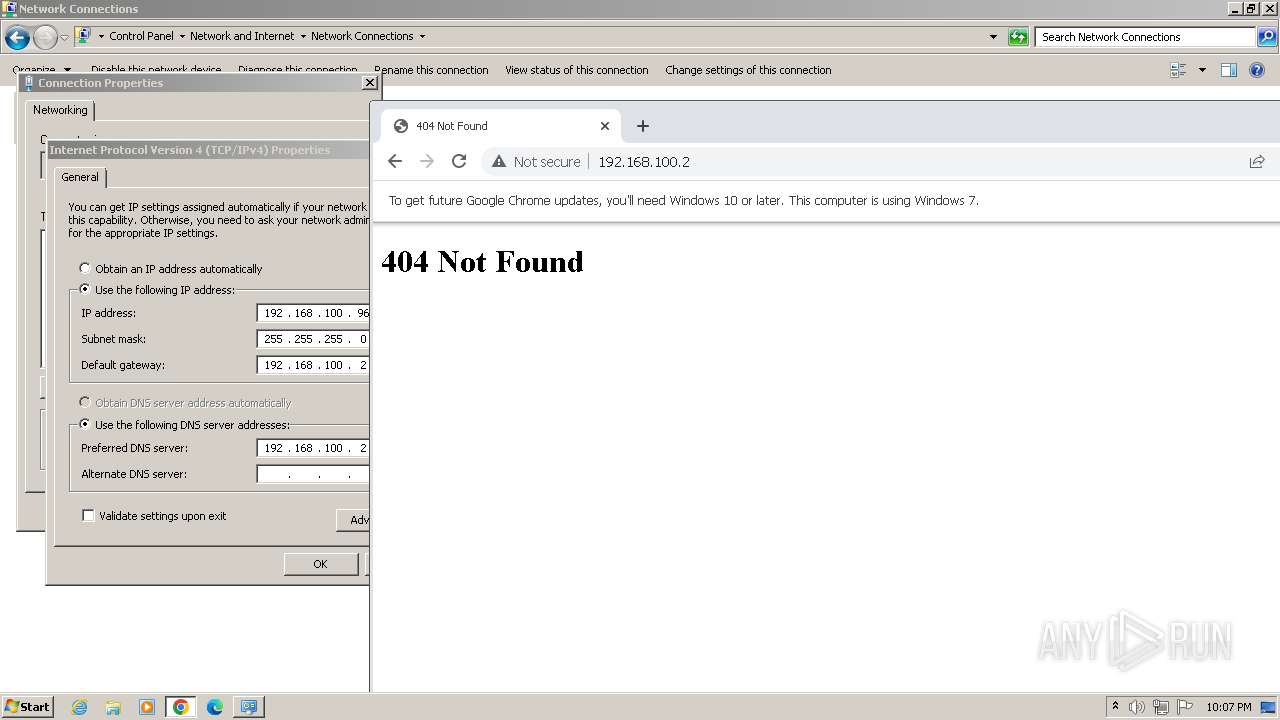Switch to Chrome taskbar button
The width and height of the screenshot is (1280, 720).
coord(181,707)
